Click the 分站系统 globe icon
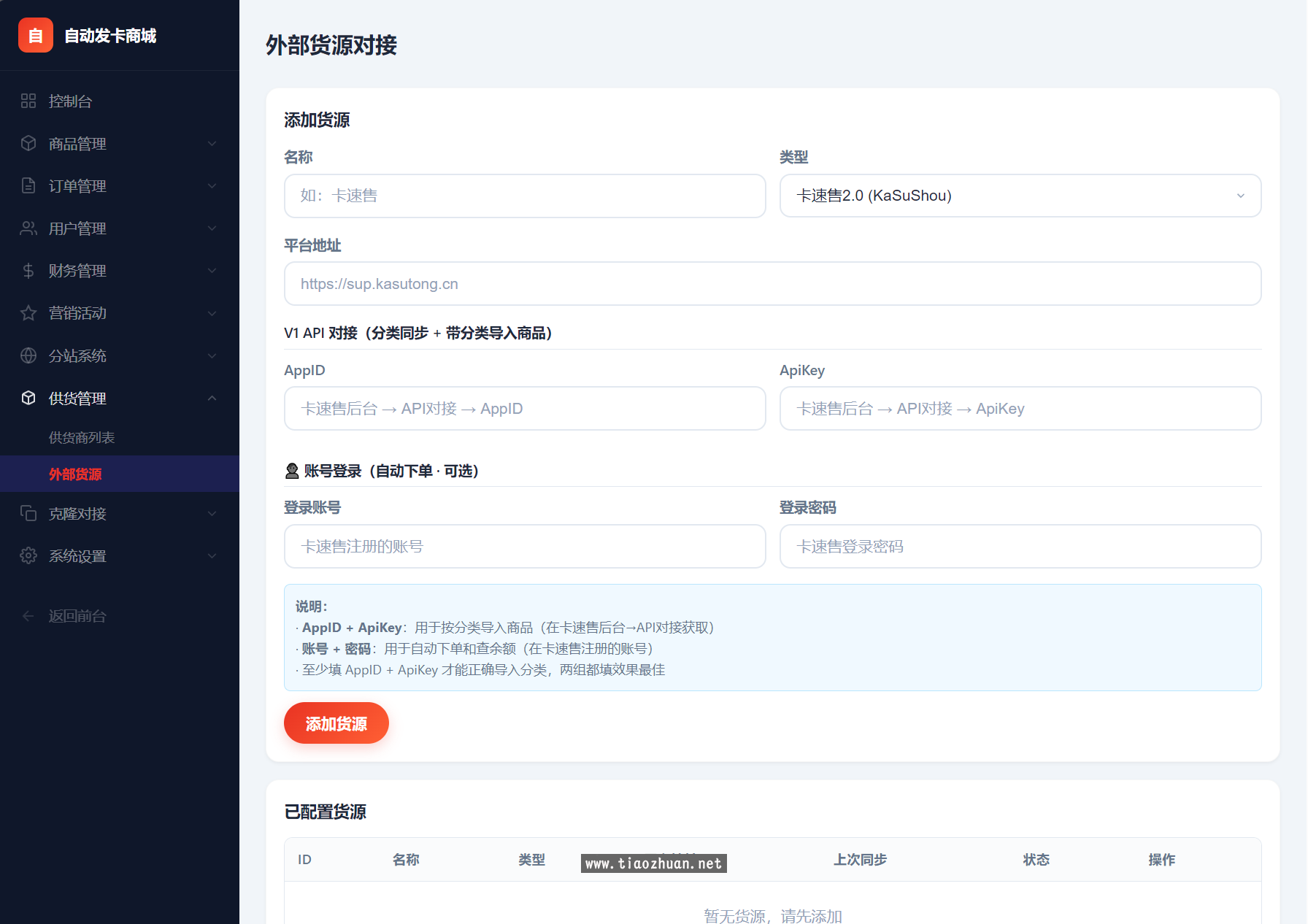Viewport: 1308px width, 924px height. [28, 355]
